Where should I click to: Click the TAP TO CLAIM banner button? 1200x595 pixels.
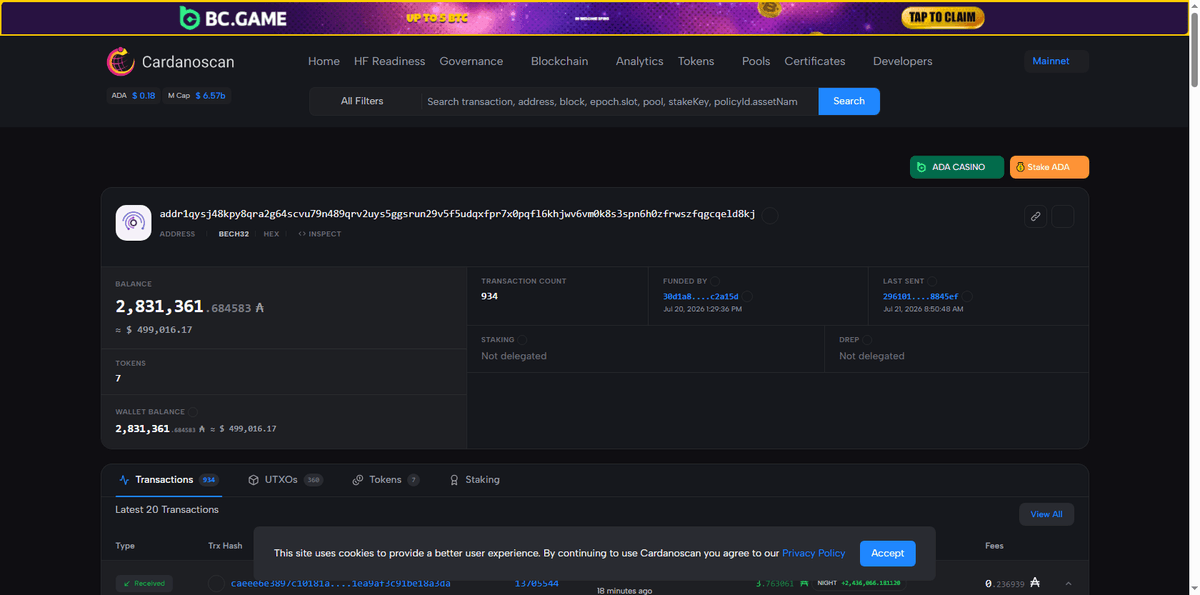pyautogui.click(x=942, y=18)
